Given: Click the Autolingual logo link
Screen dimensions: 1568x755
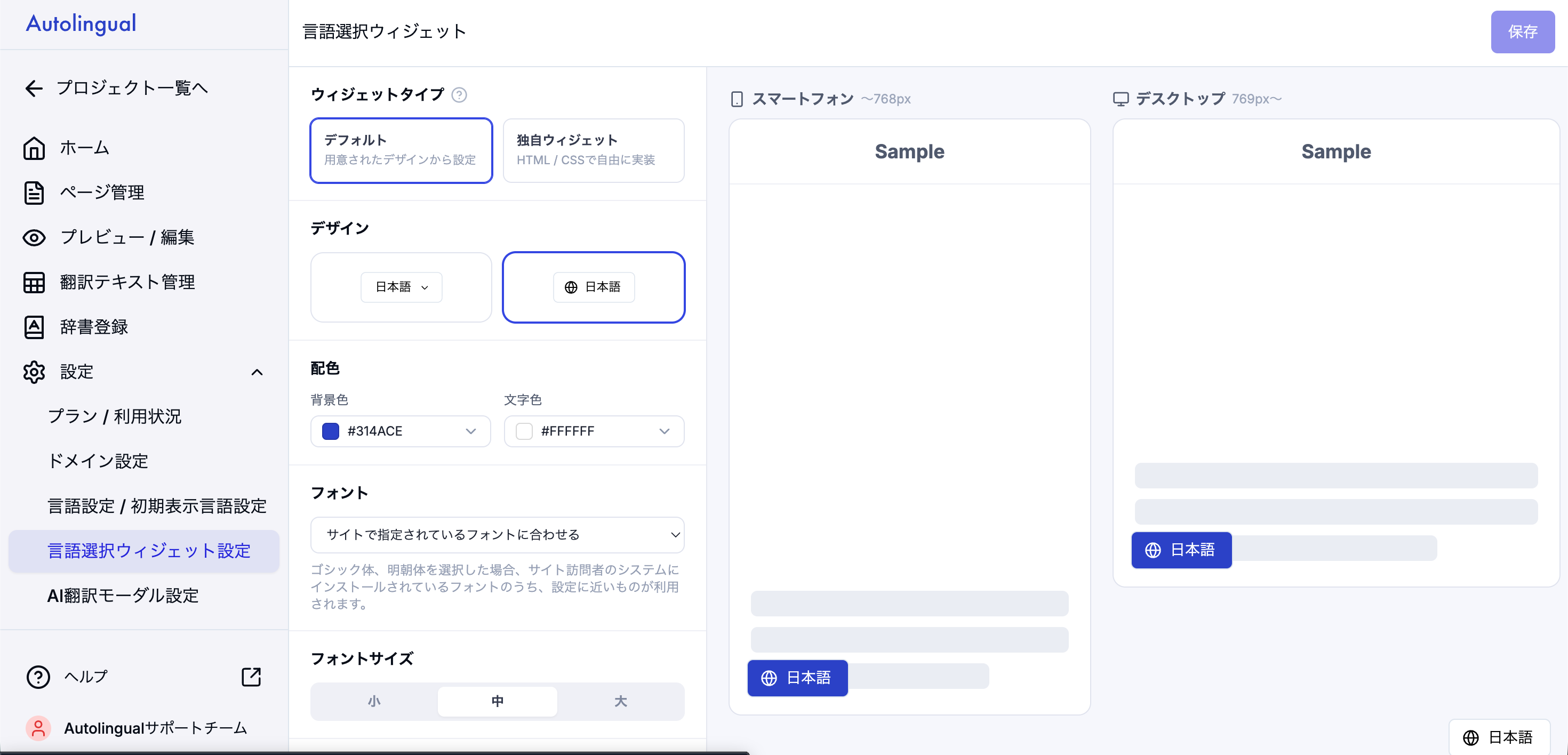Looking at the screenshot, I should pyautogui.click(x=81, y=23).
